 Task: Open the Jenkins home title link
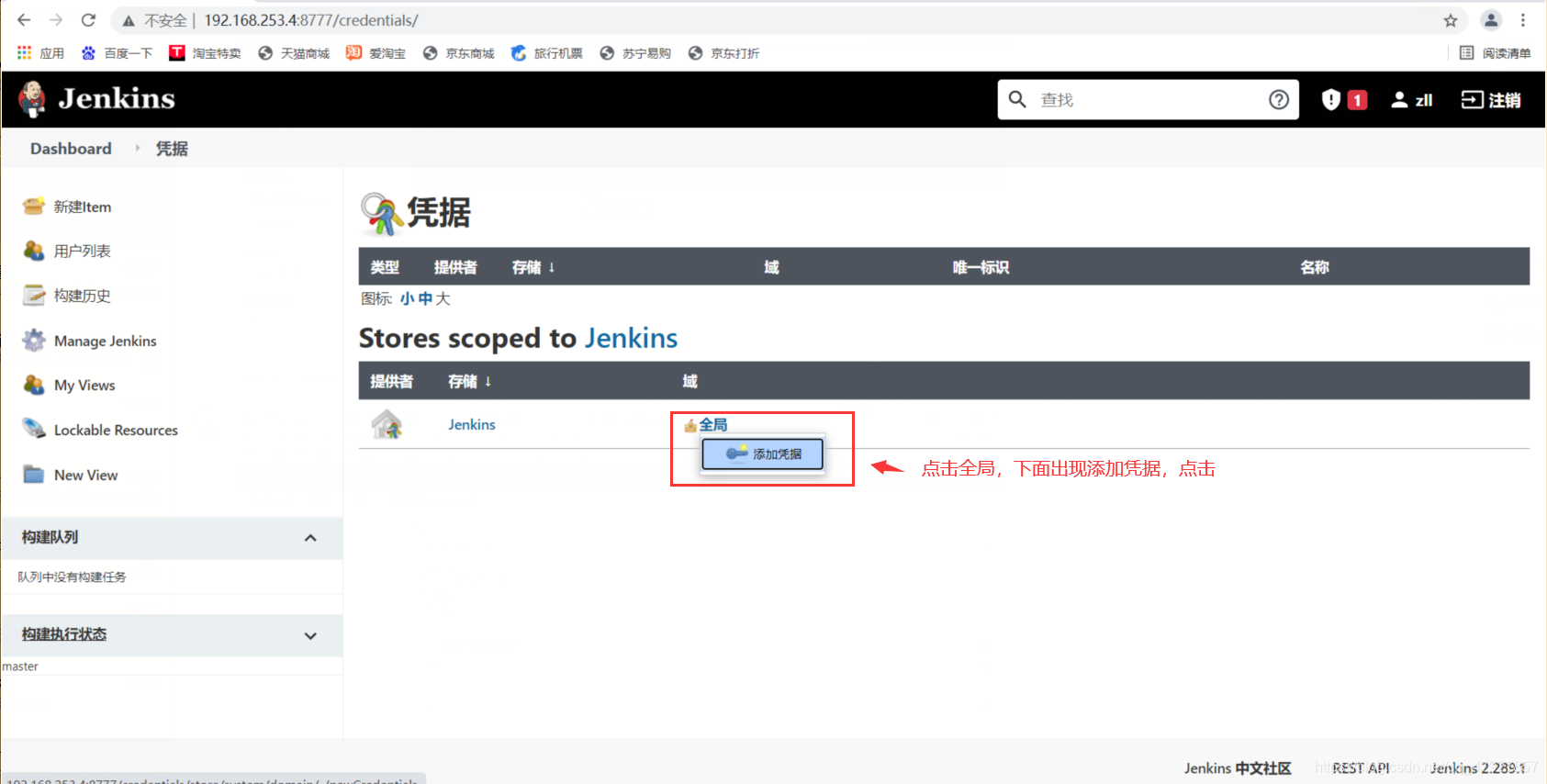coord(117,99)
